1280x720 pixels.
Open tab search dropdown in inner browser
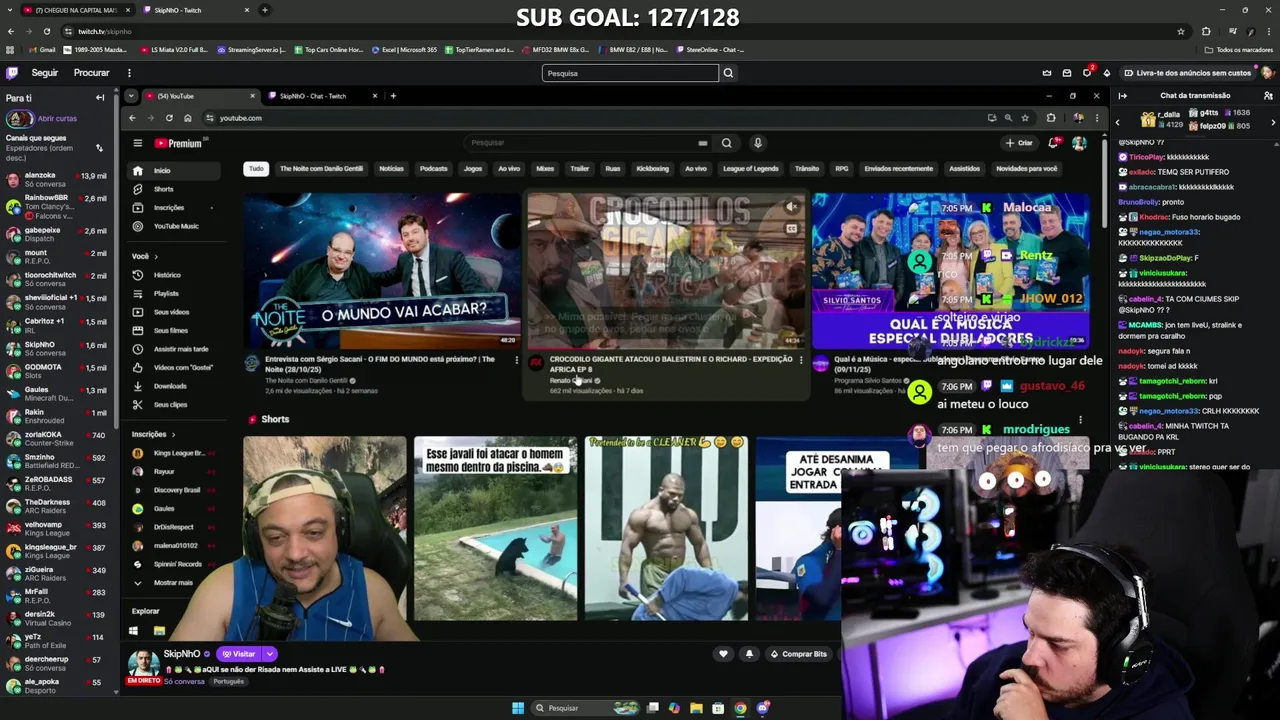(x=131, y=96)
